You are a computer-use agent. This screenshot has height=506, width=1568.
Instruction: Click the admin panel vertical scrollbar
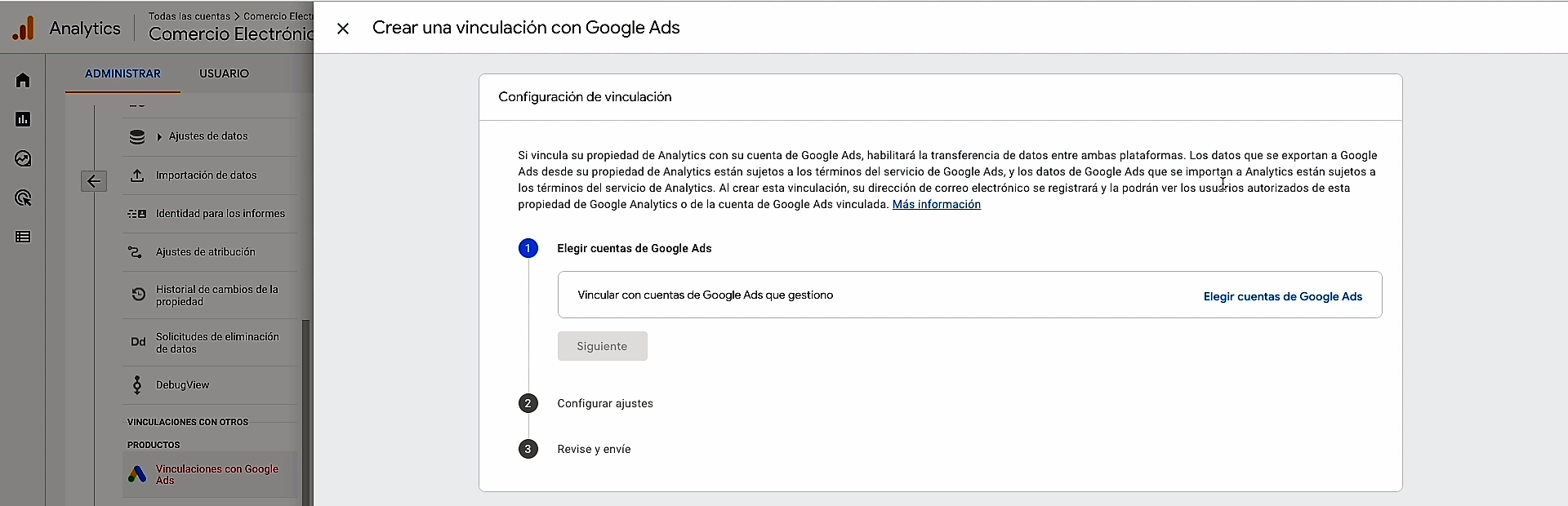click(x=306, y=408)
